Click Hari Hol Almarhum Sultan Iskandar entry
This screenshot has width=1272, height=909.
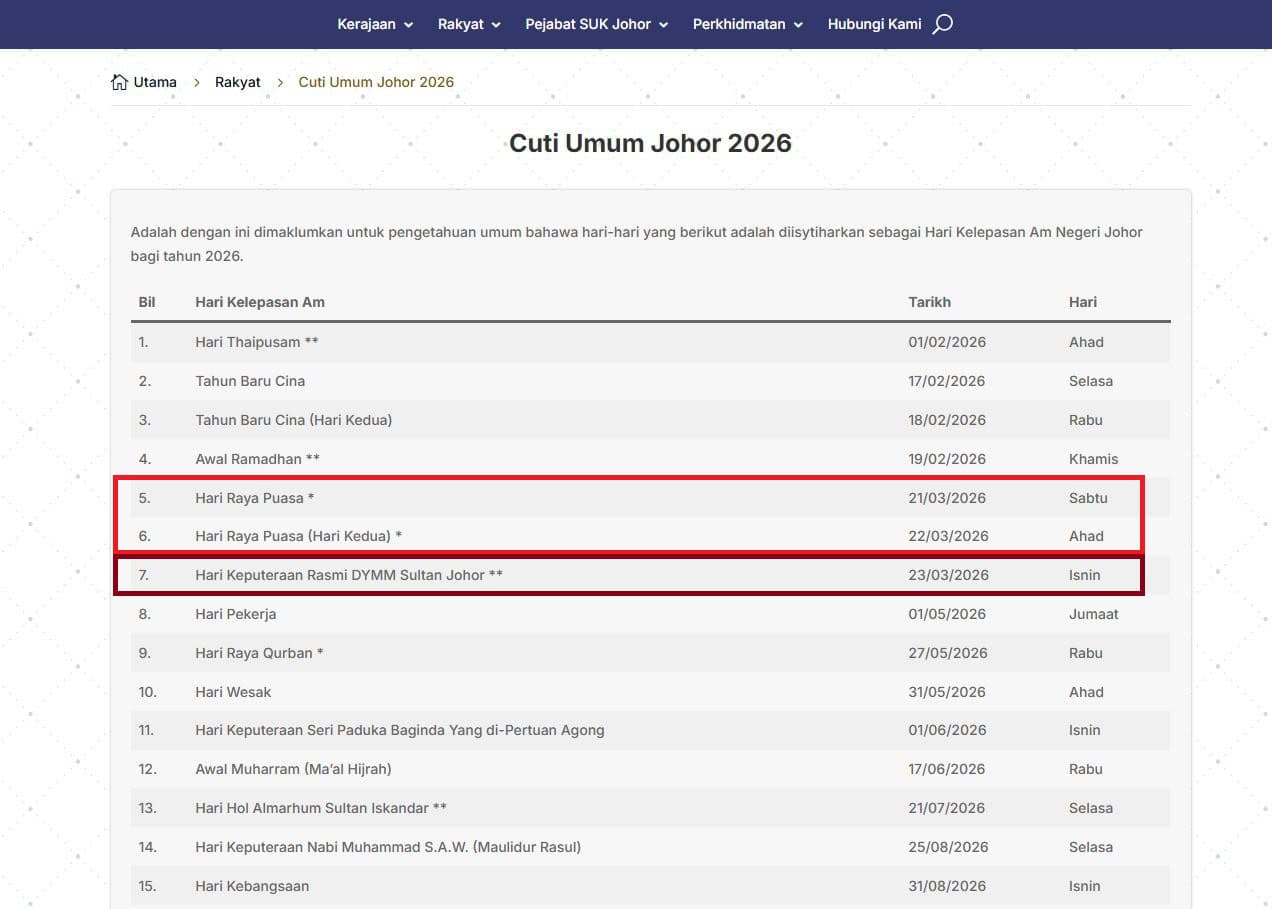(321, 808)
